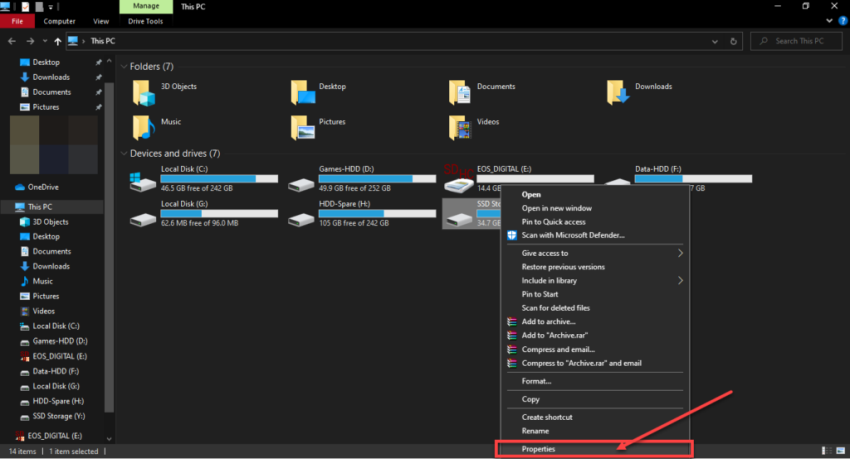Select the HDD-Spare (H:) drive icon
The image size is (850, 459).
click(x=301, y=219)
